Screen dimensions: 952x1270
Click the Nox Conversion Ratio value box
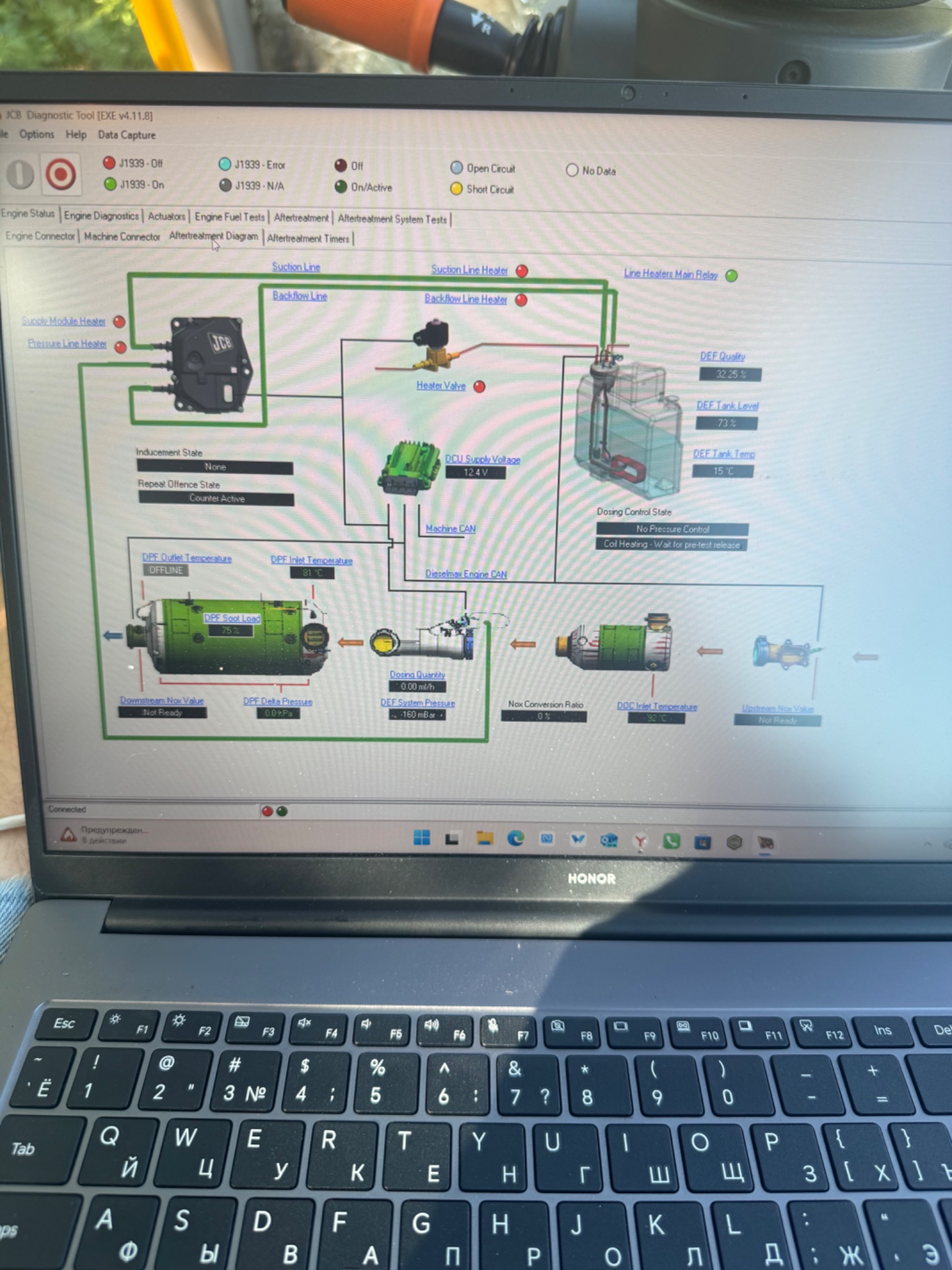tap(544, 716)
